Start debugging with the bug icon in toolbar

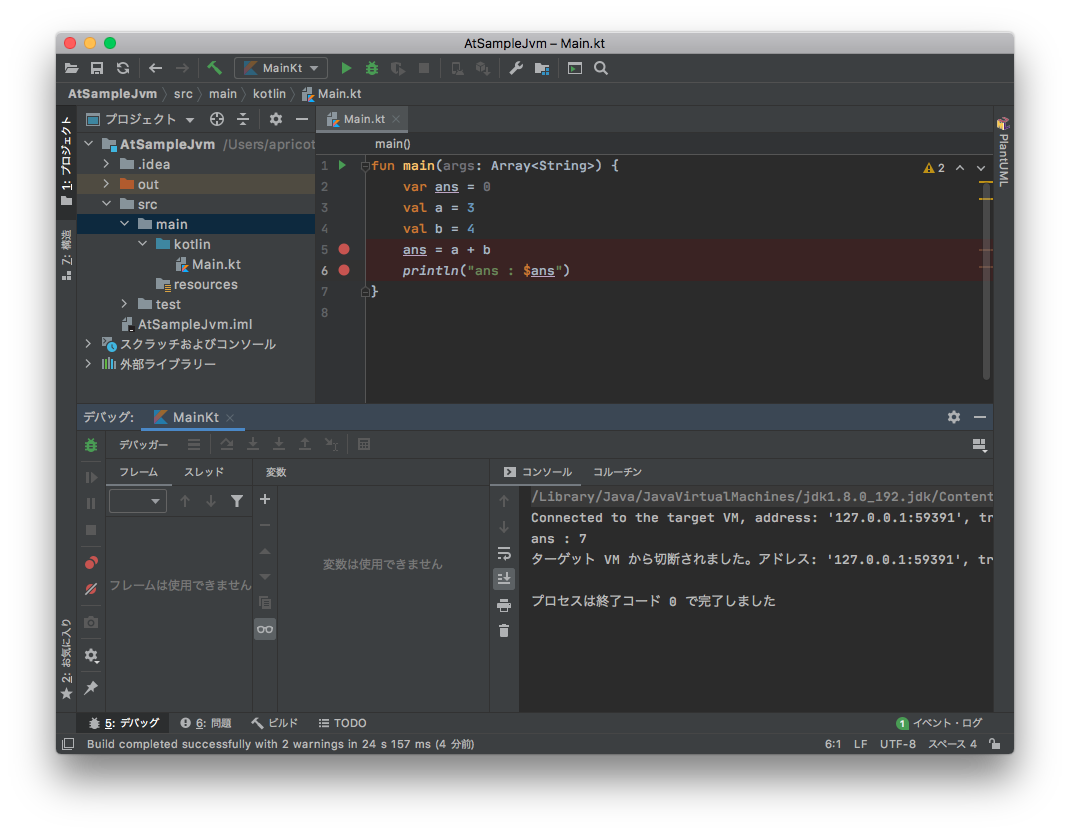click(x=372, y=68)
